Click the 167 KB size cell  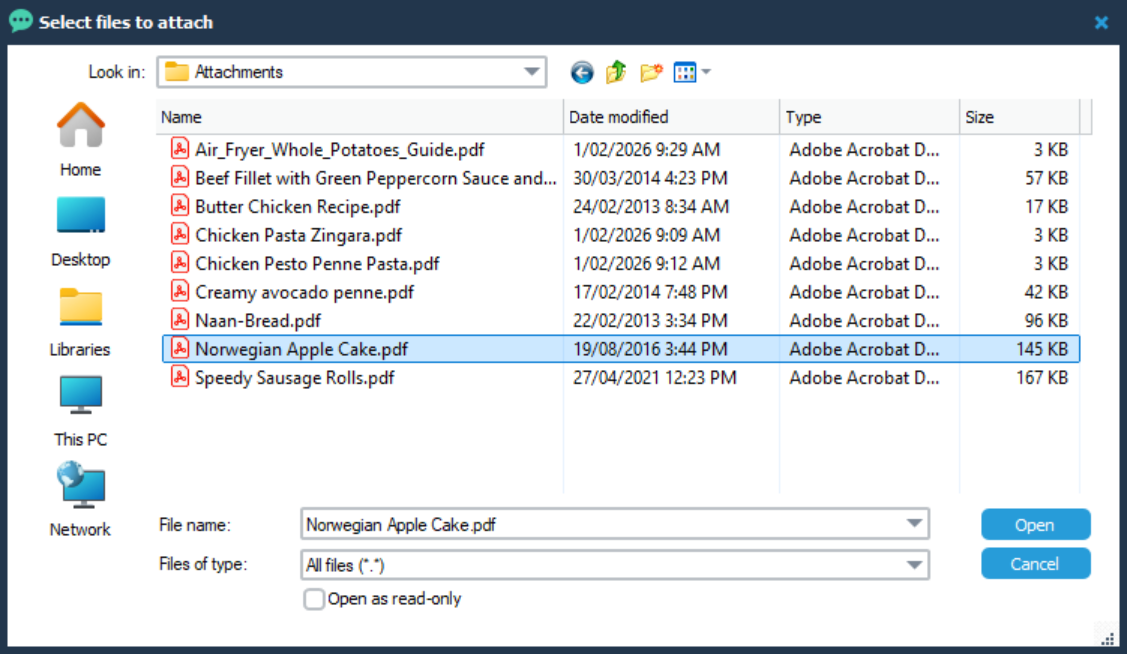pyautogui.click(x=1041, y=377)
